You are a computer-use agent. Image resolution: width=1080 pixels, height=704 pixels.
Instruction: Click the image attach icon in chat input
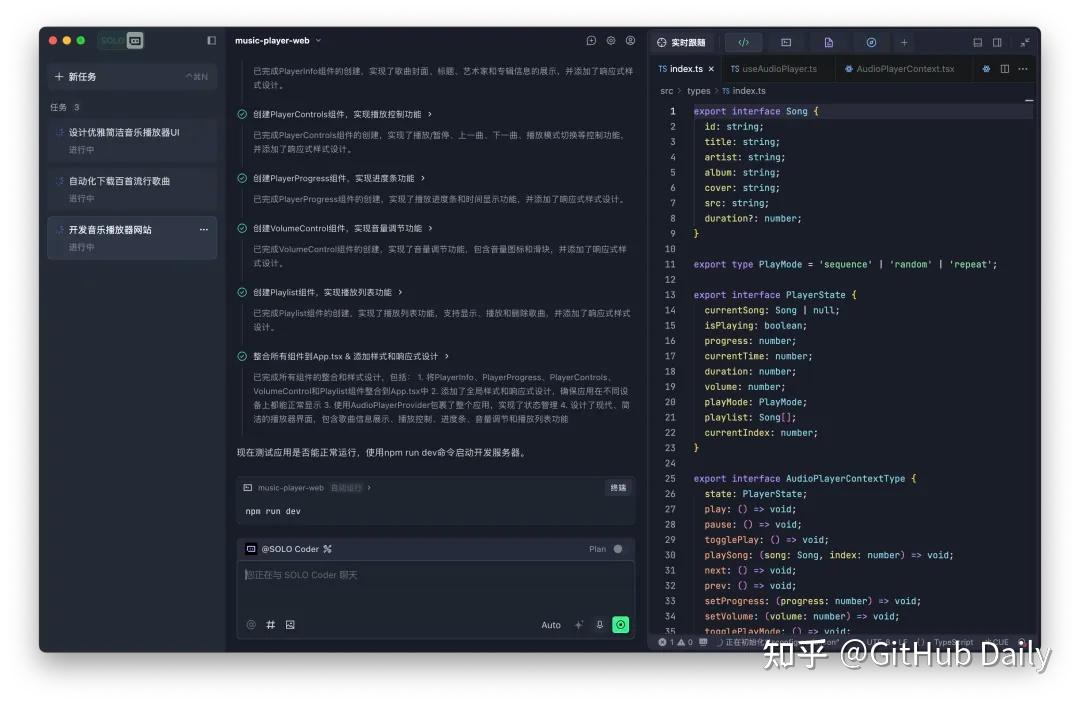coord(290,625)
